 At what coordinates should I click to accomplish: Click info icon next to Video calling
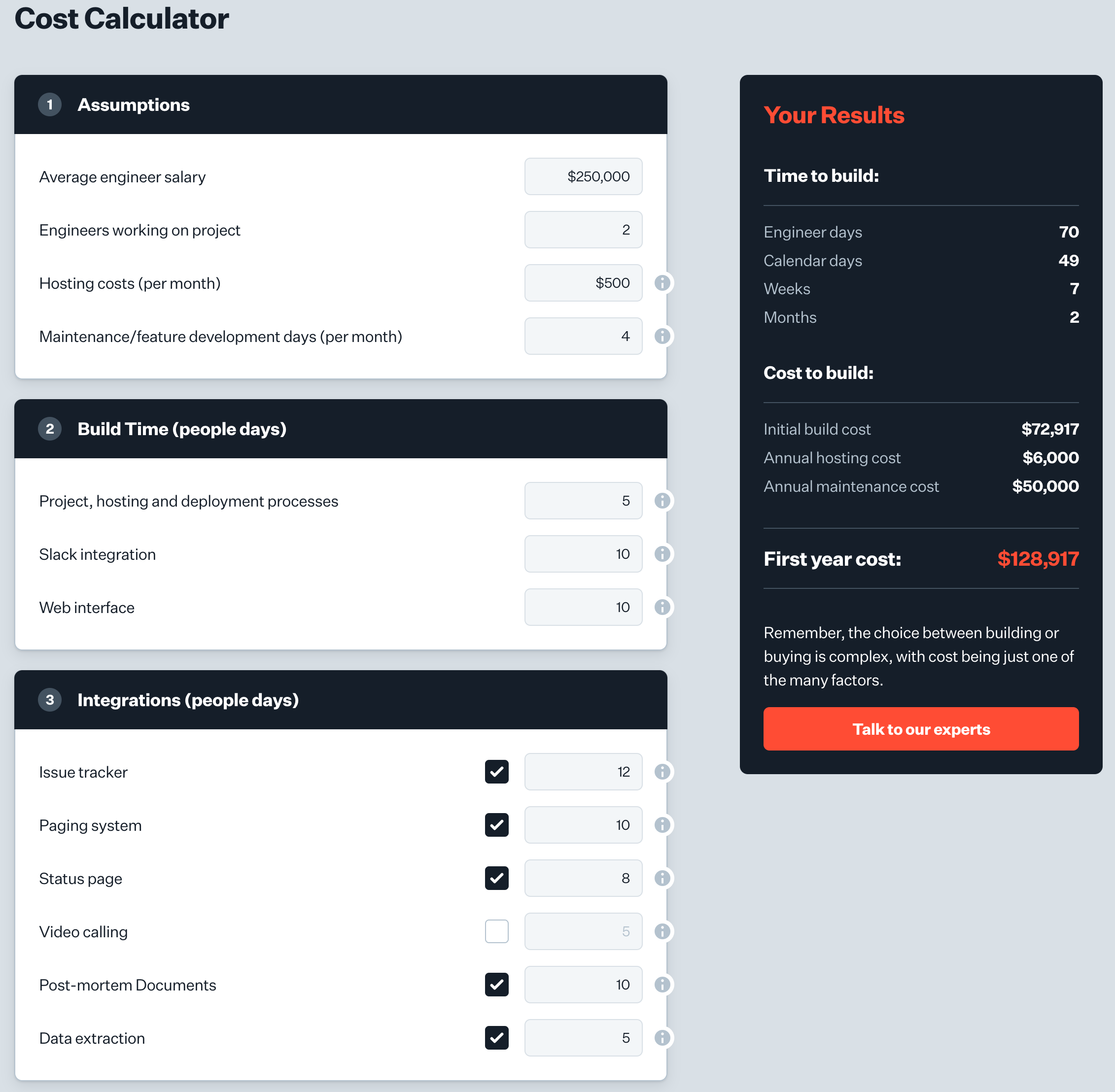pos(662,931)
